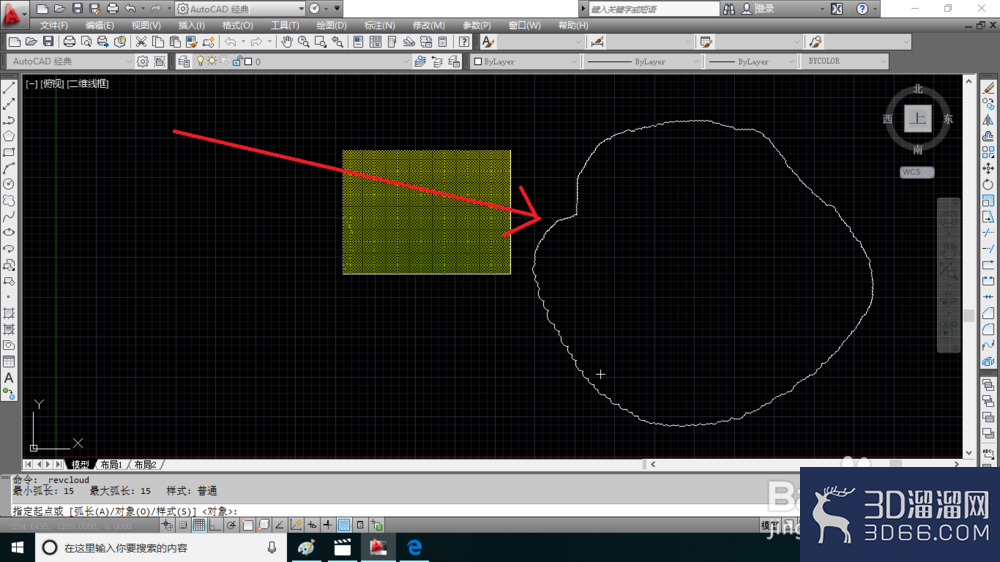Click the 上 face on ViewCube

918,119
